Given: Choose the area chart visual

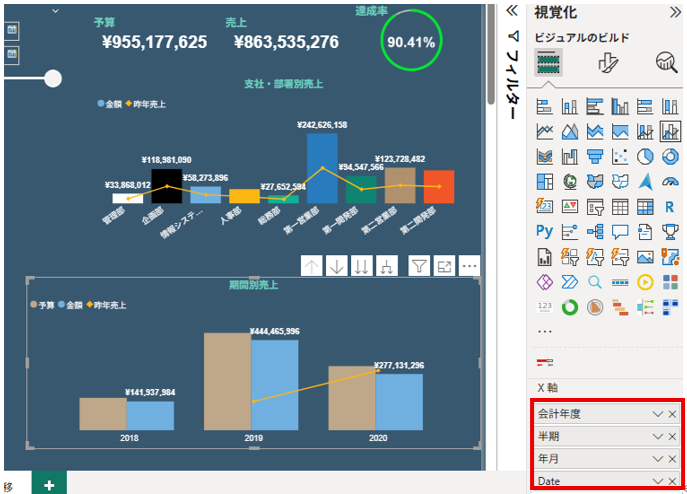Looking at the screenshot, I should 570,131.
